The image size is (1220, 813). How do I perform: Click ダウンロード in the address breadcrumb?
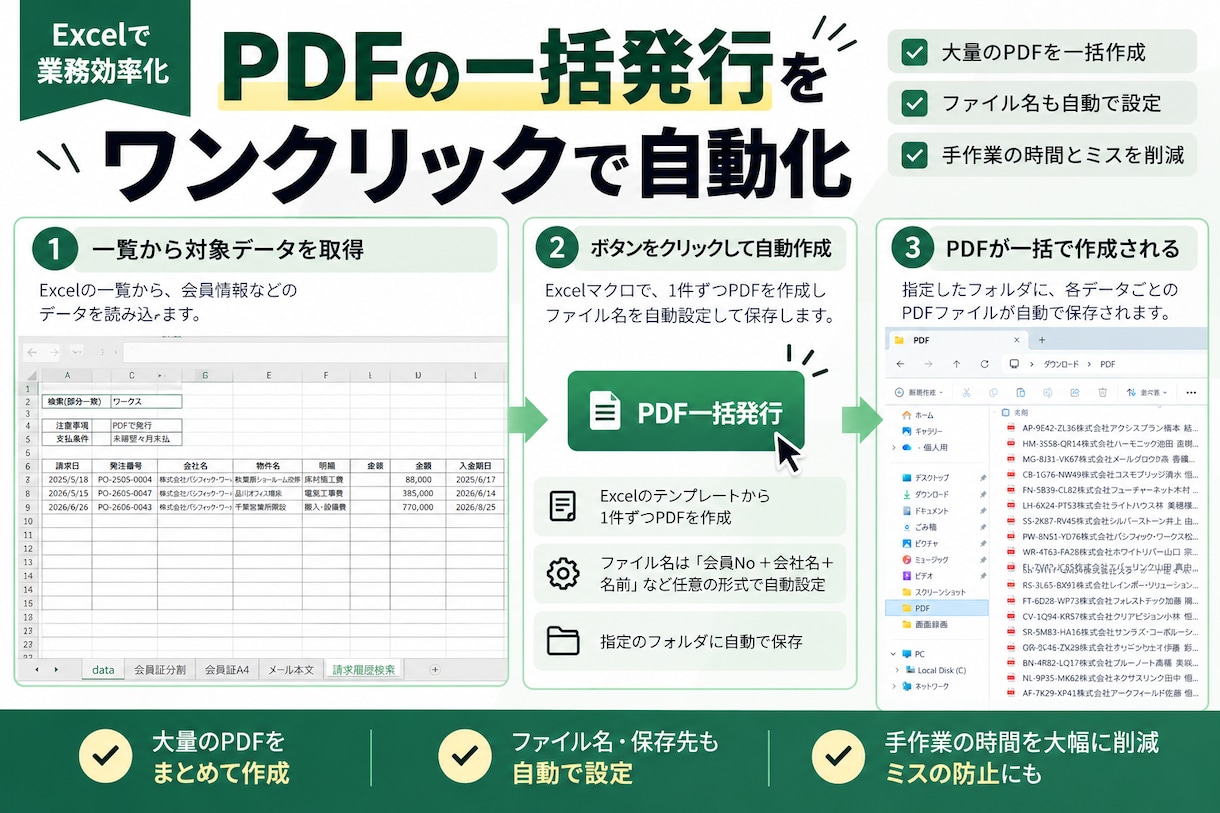tap(1060, 364)
